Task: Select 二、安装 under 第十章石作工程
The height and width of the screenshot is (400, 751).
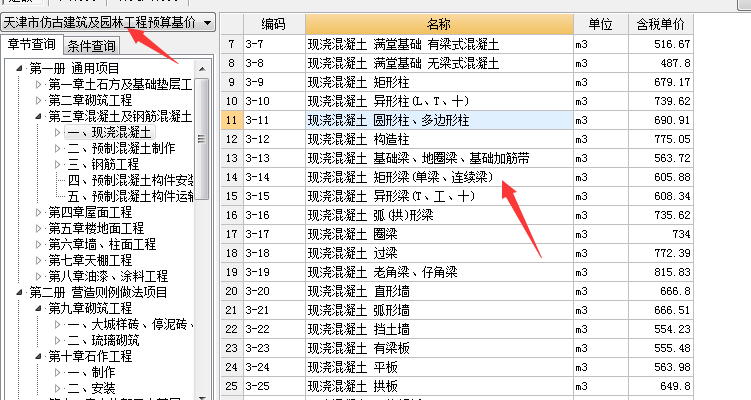Action: [91, 388]
